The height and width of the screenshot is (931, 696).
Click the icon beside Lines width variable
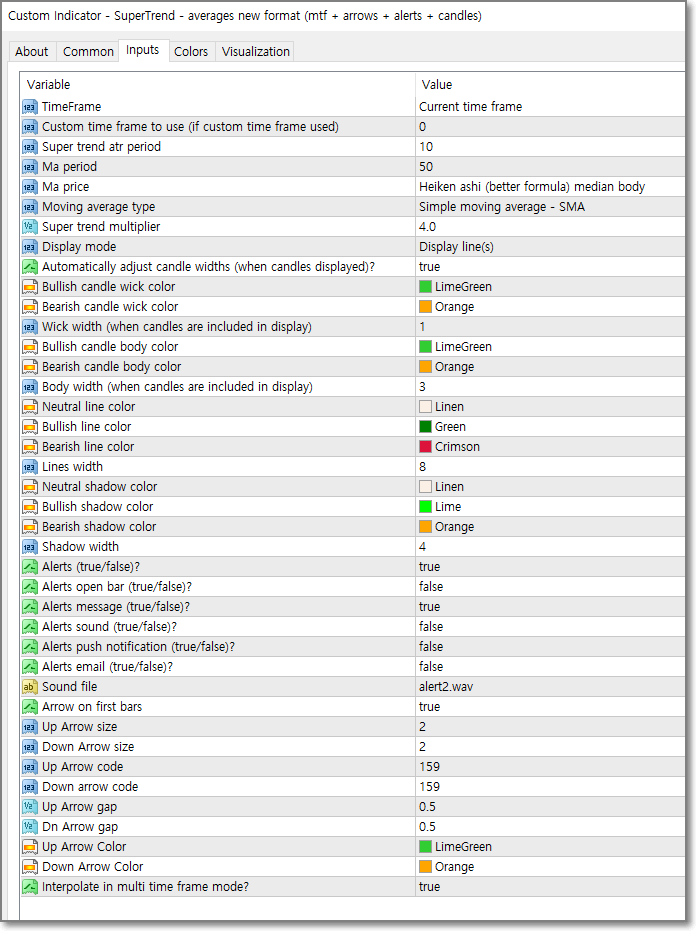pyautogui.click(x=30, y=467)
